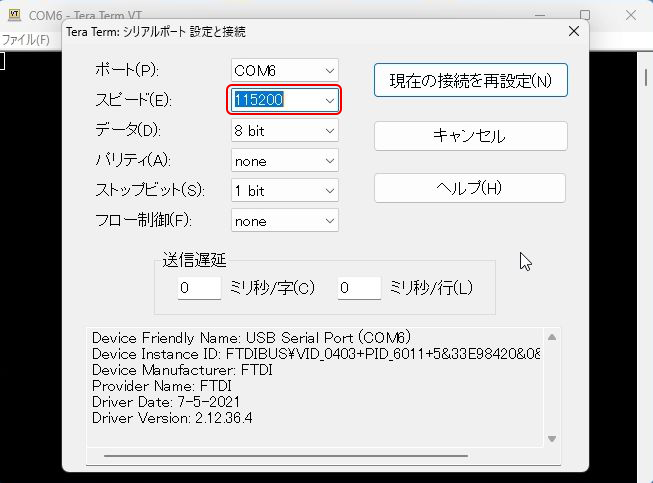Open the ファイル(F) menu
Screen dimensions: 653x483
pos(25,40)
